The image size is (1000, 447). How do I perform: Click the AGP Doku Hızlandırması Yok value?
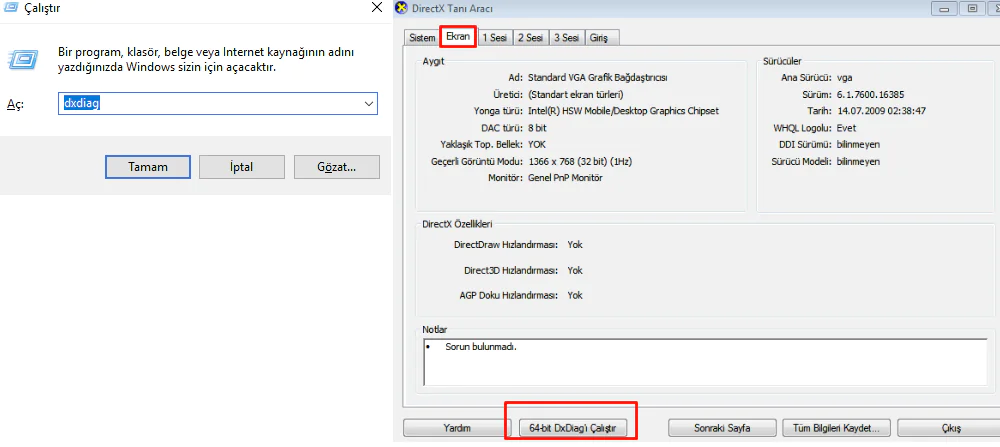(575, 296)
